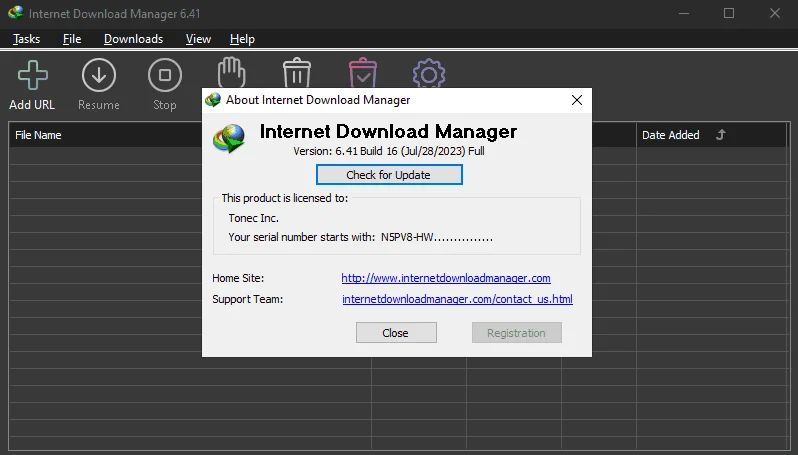The height and width of the screenshot is (455, 798).
Task: Open Options via gear icon
Action: [x=429, y=73]
